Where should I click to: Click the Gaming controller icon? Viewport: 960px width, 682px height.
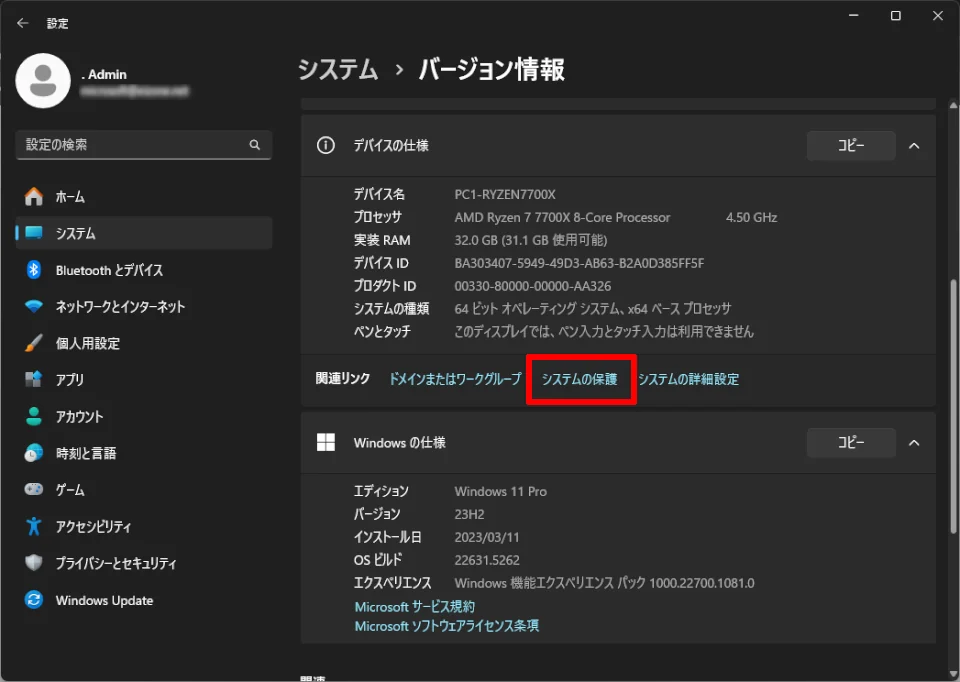click(x=34, y=489)
